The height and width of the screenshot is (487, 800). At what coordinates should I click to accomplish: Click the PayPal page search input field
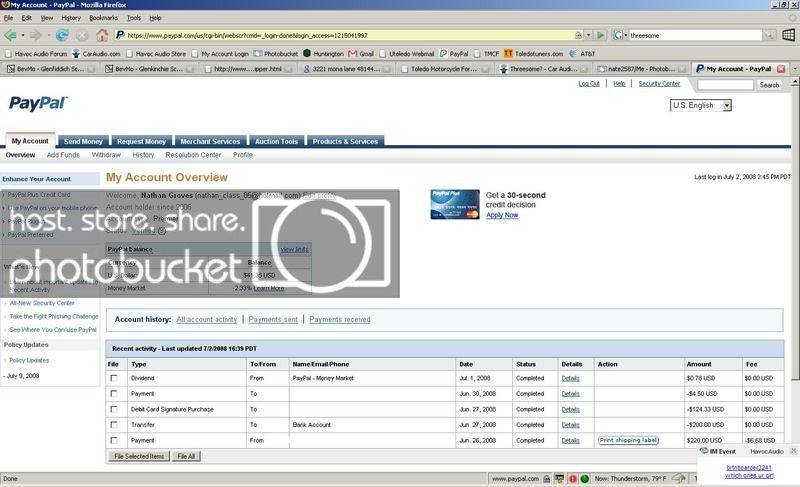point(725,85)
